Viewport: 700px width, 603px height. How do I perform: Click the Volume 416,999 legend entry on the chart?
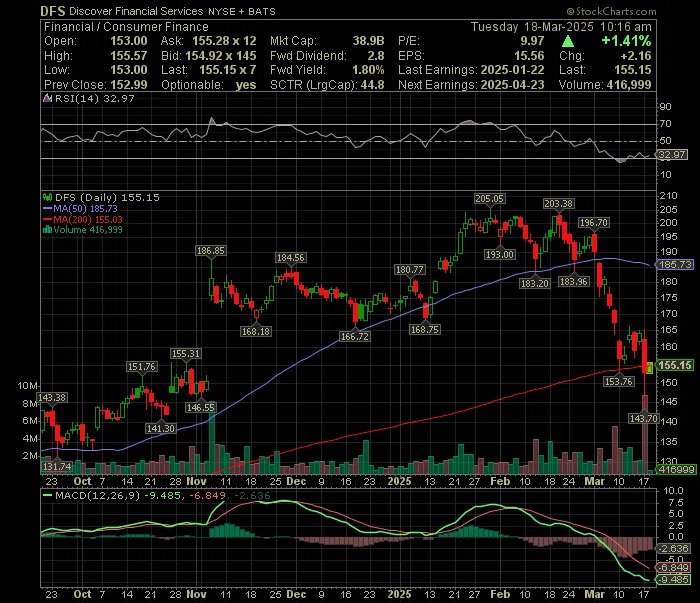[x=88, y=230]
